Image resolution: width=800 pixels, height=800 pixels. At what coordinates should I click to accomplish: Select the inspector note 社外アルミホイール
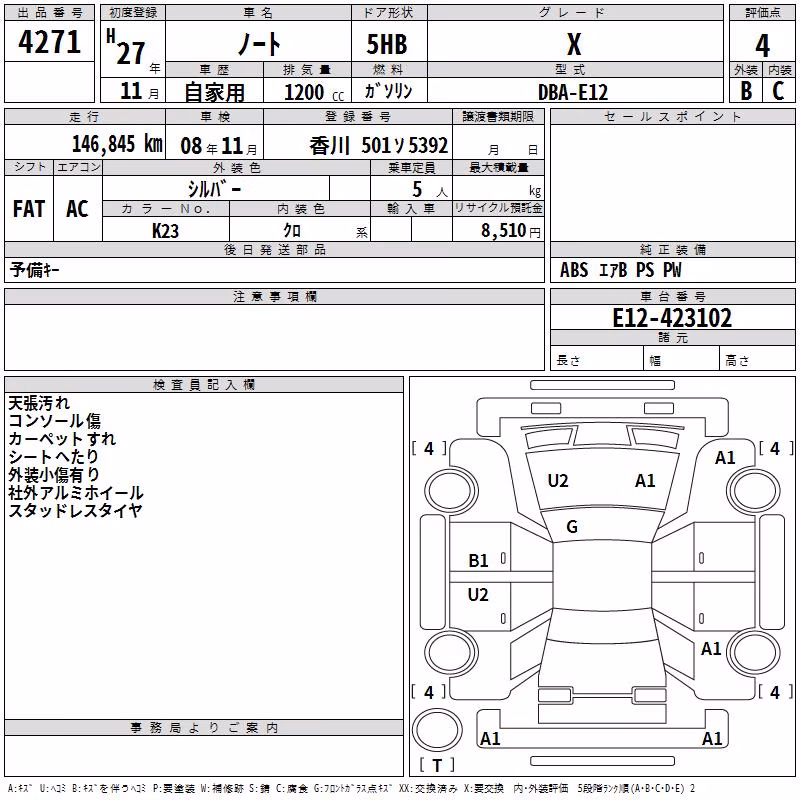click(76, 492)
